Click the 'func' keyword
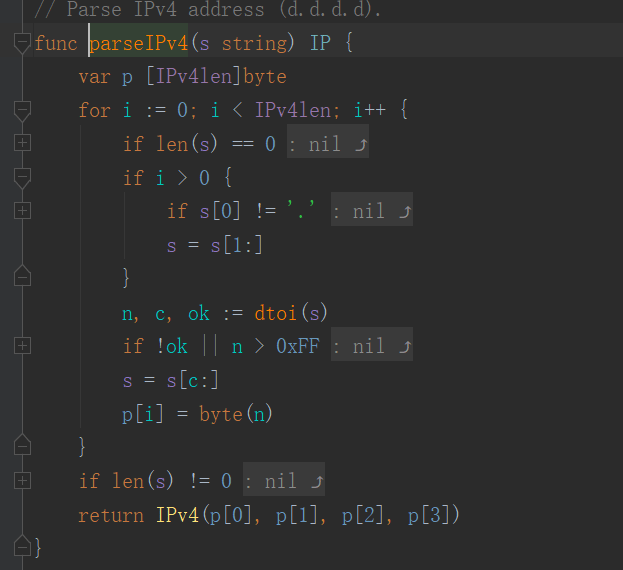The image size is (623, 570). coord(56,43)
